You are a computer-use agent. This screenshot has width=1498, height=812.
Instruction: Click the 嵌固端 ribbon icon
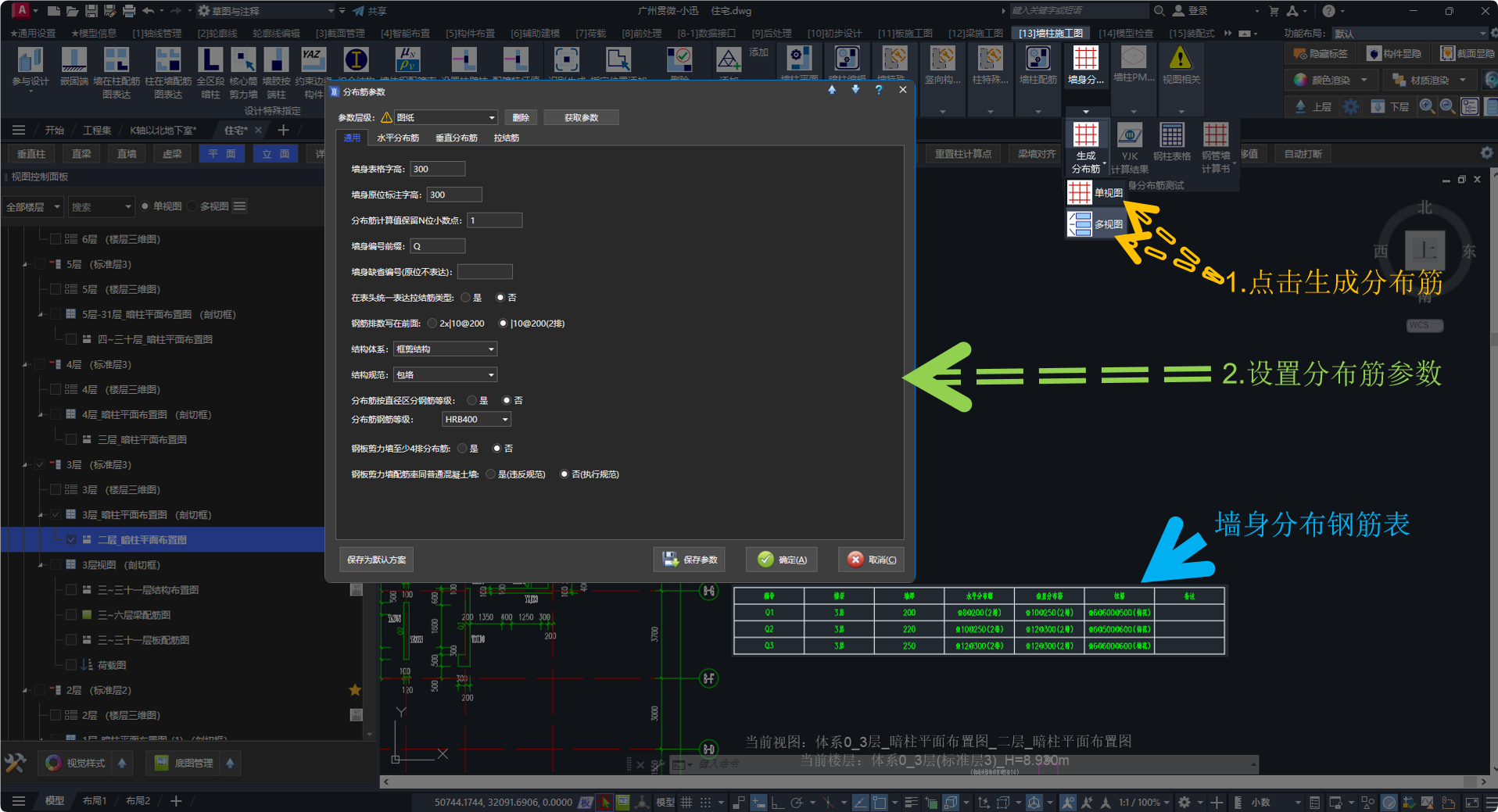[x=74, y=61]
